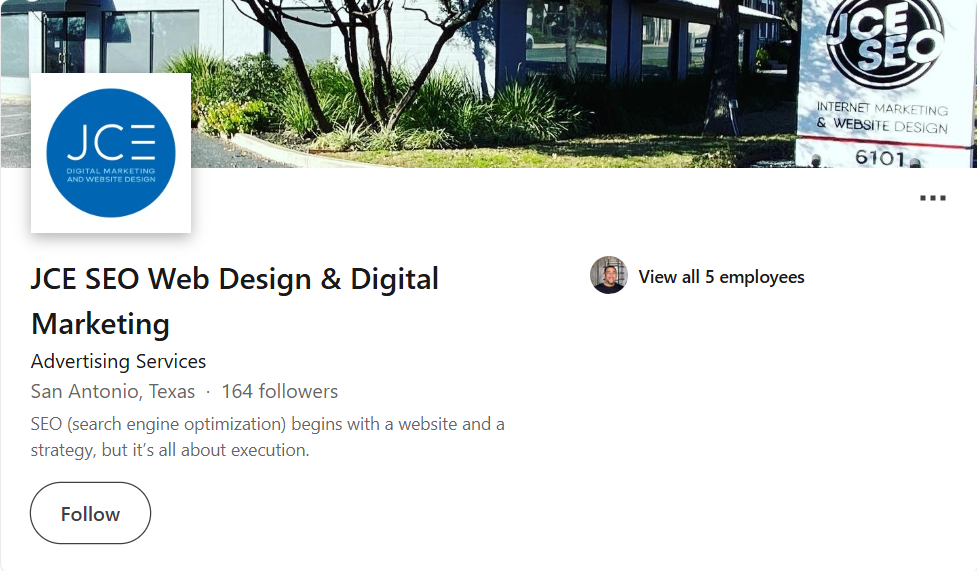The width and height of the screenshot is (977, 571).
Task: Click the San Antonio, Texas location text
Action: 113,391
